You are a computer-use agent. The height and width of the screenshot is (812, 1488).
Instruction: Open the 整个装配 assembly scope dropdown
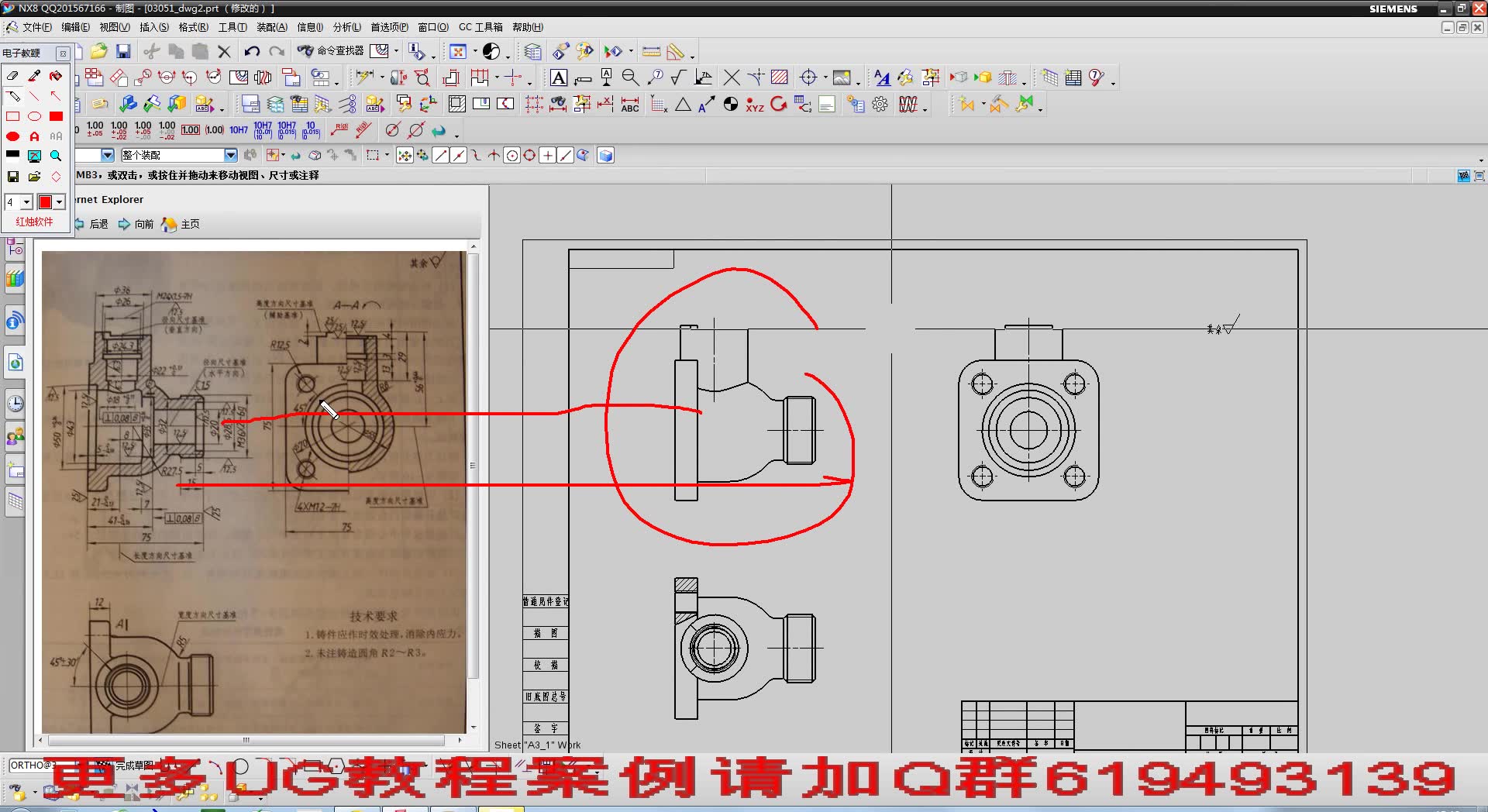(231, 155)
